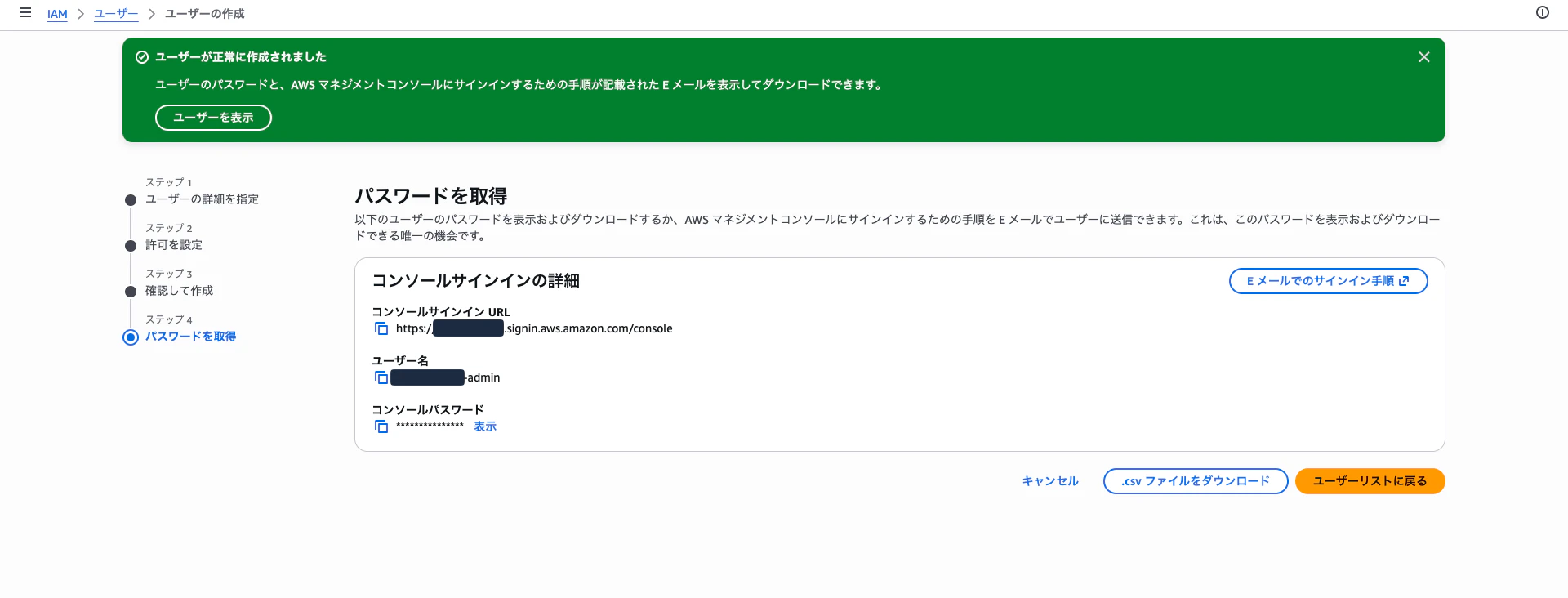Show the console password via 表示
The image size is (1568, 598).
(x=485, y=426)
